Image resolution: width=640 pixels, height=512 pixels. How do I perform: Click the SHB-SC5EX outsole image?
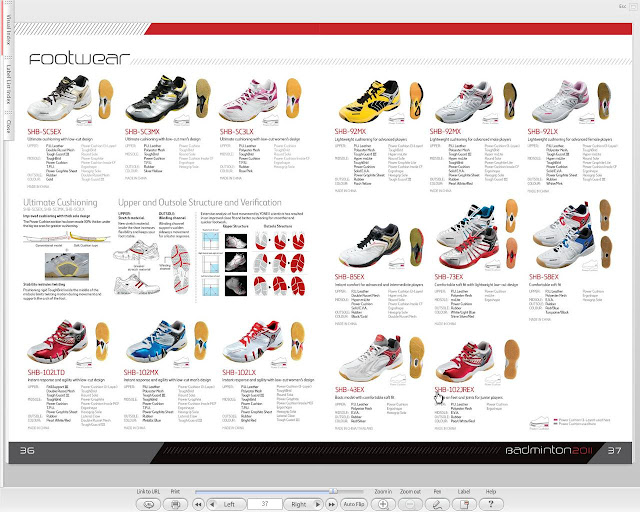106,99
